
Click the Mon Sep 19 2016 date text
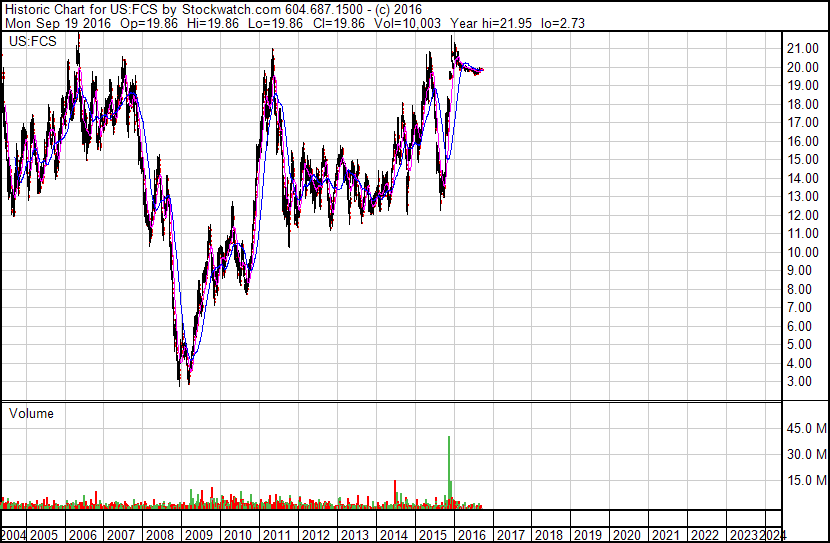point(58,23)
